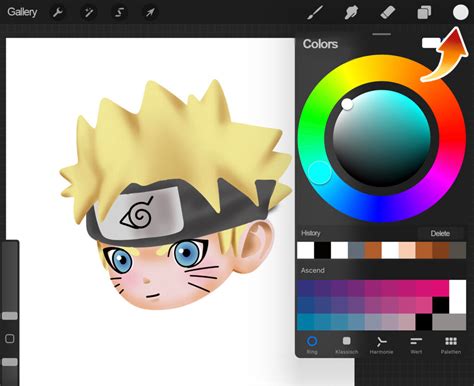Screen dimensions: 474x386
Task: Pick the gray swatch in Ascend palette
Action: [x=449, y=322]
